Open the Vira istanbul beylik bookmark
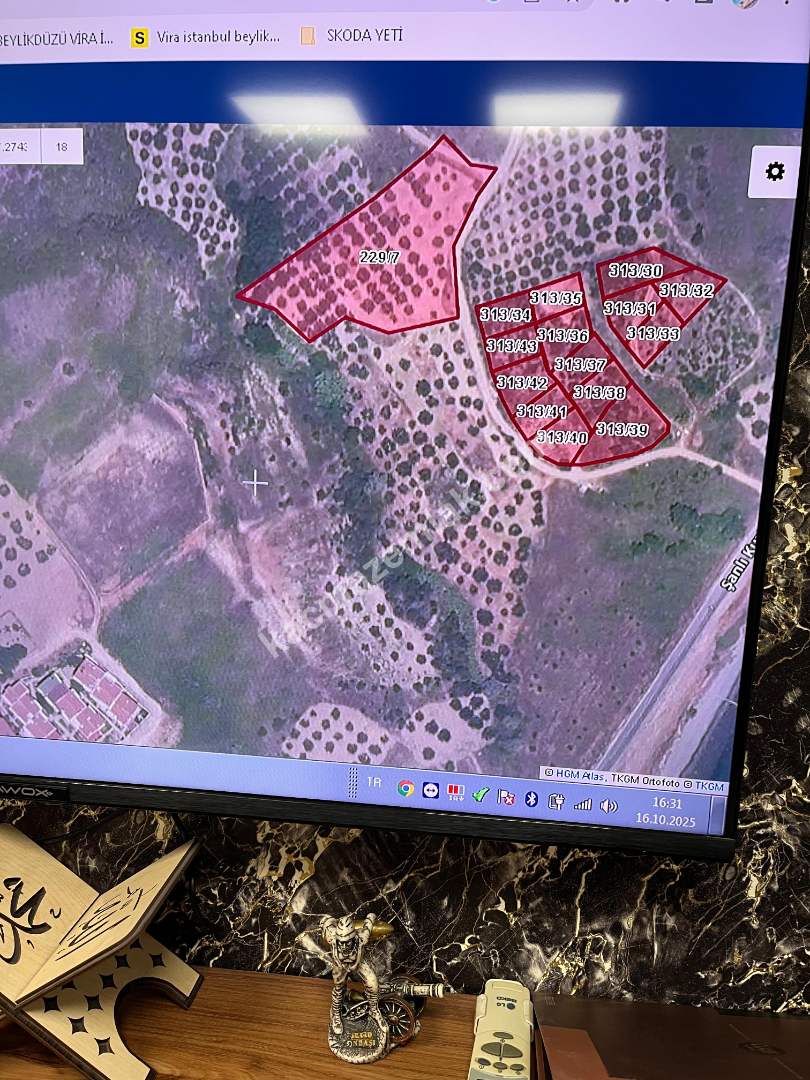 [x=206, y=37]
